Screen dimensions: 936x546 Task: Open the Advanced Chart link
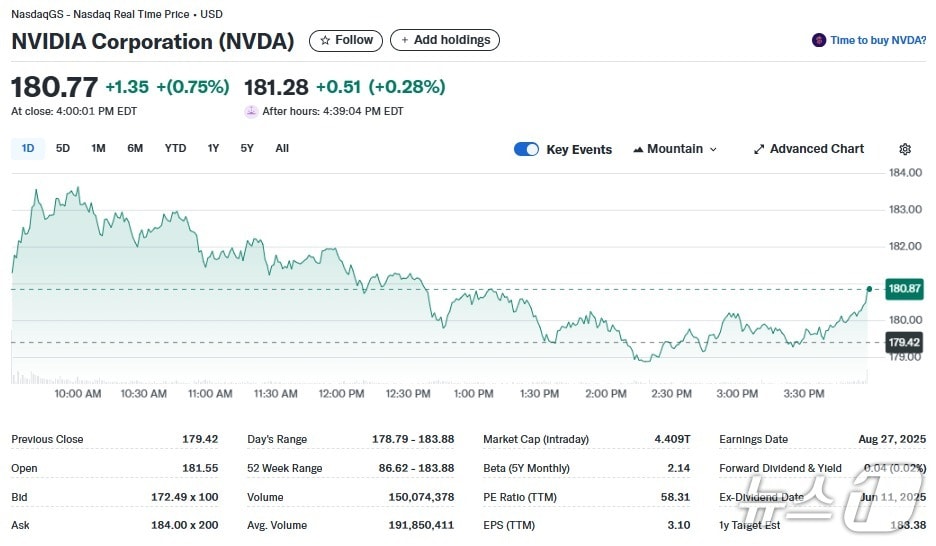pos(816,149)
